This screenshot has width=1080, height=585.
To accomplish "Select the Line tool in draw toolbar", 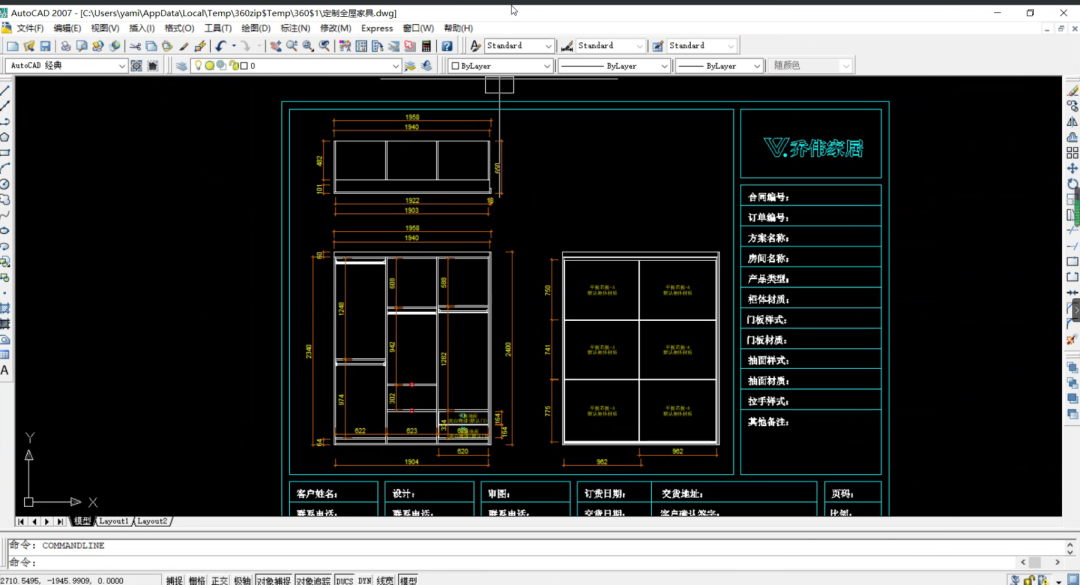I will point(5,90).
